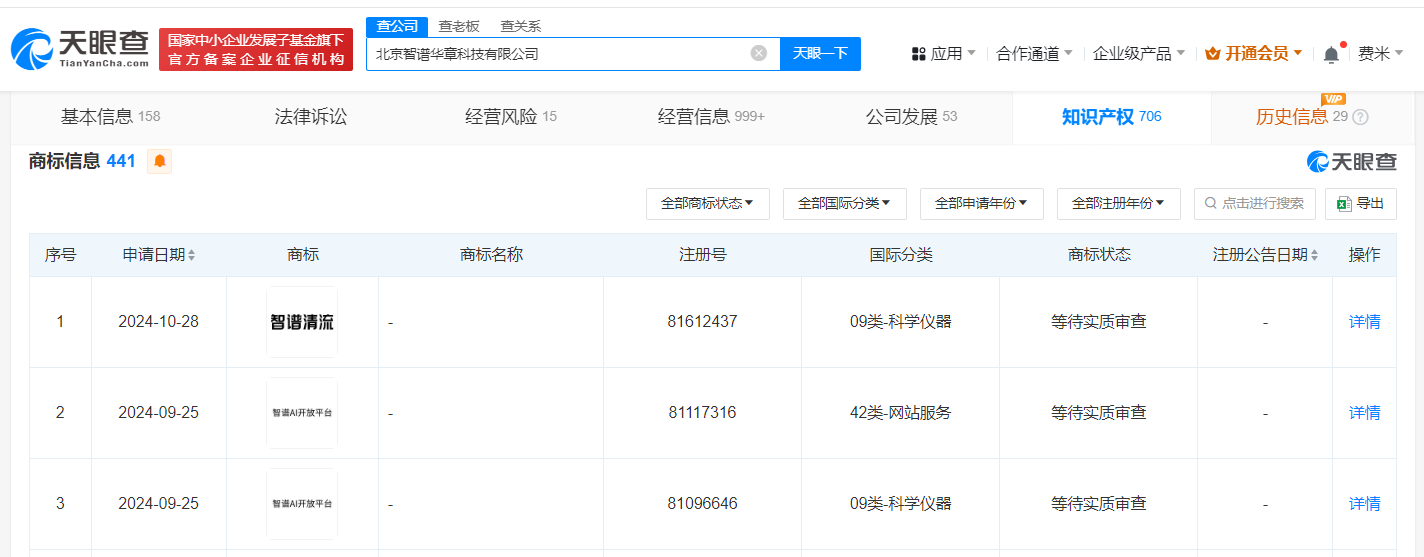
Task: Switch to the 查公司 search tab
Action: [397, 27]
